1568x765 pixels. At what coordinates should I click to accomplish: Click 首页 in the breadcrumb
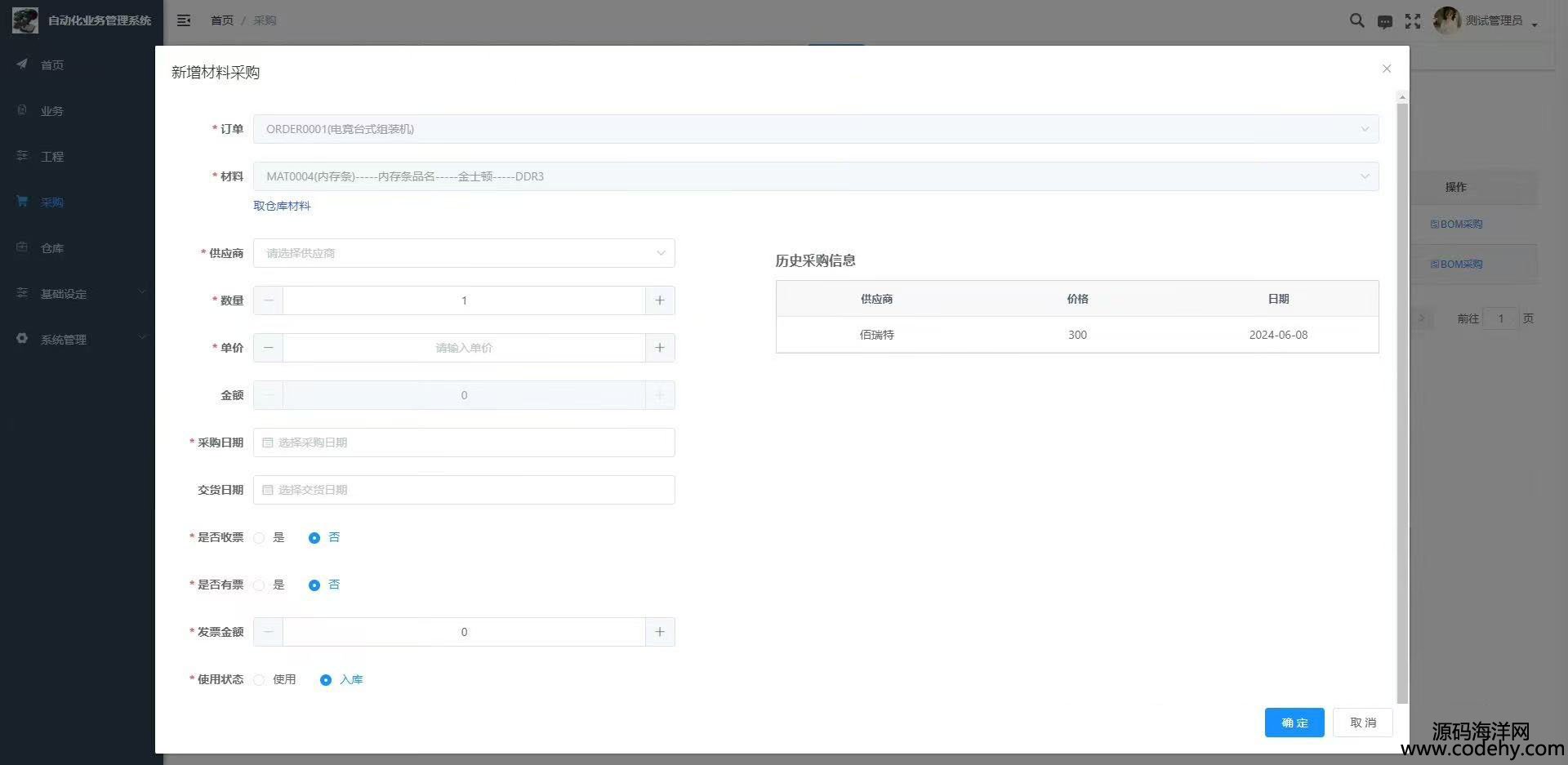pos(222,20)
